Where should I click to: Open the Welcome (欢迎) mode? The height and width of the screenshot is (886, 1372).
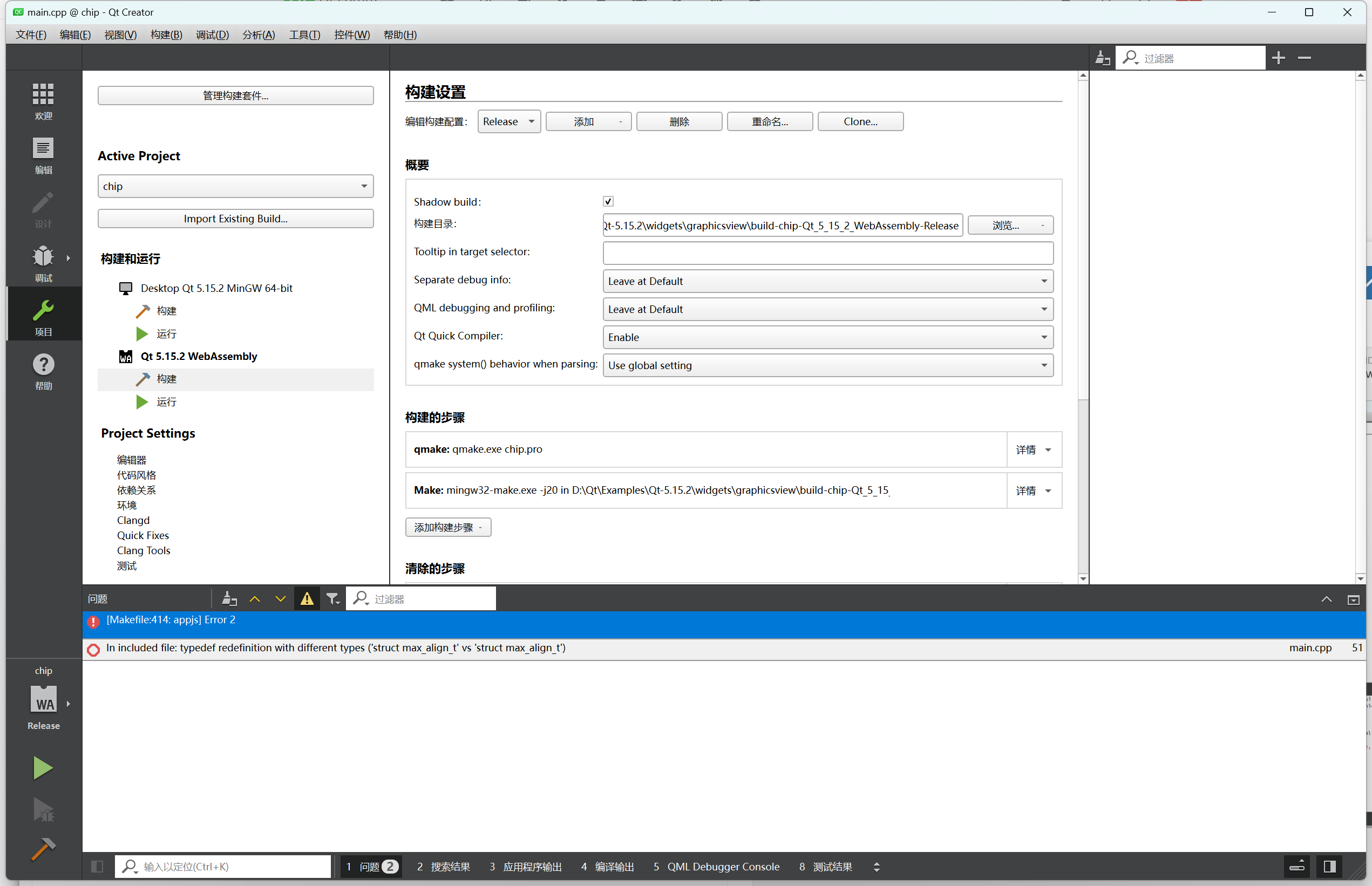coord(43,101)
